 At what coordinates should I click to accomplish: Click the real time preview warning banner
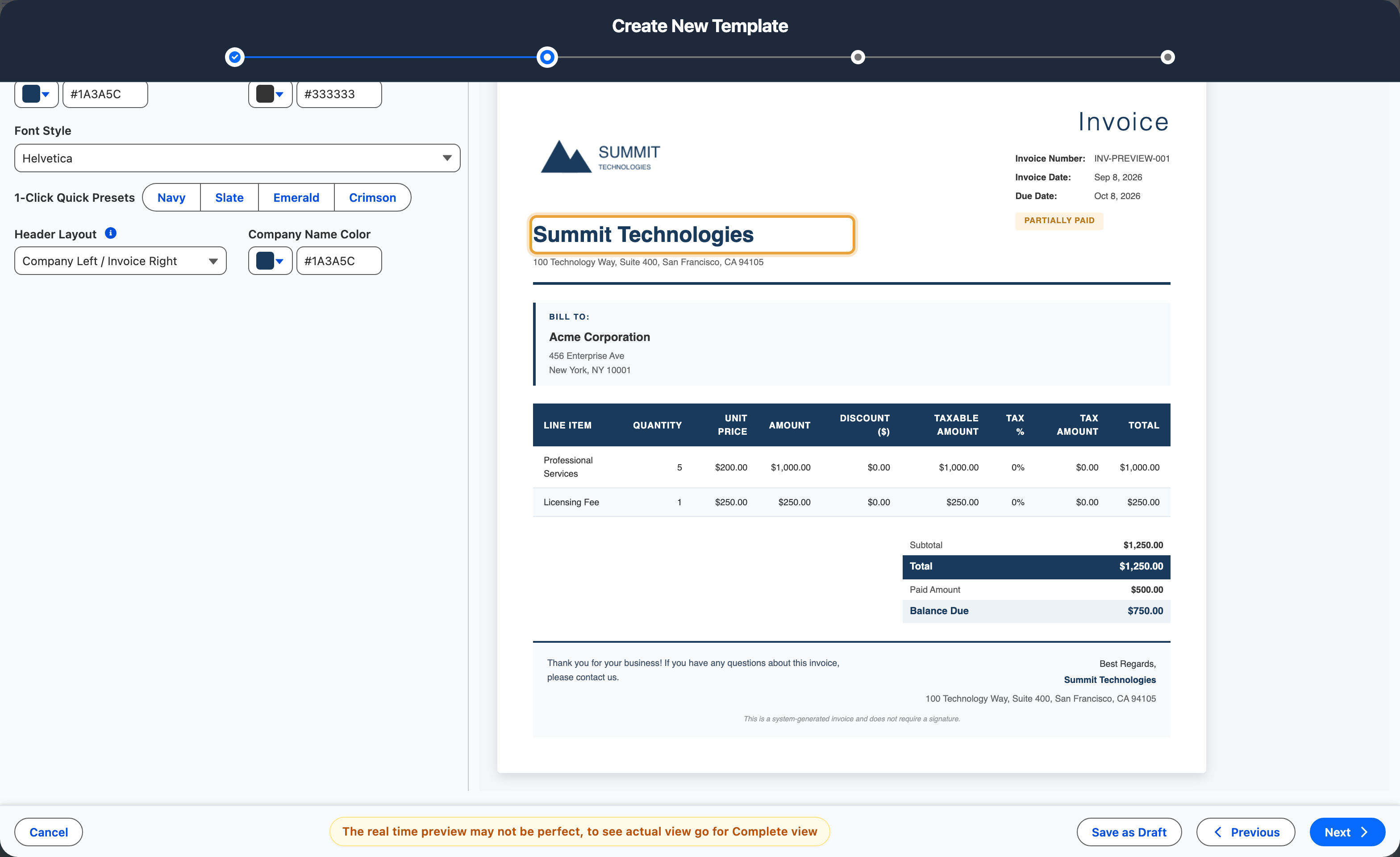point(579,832)
